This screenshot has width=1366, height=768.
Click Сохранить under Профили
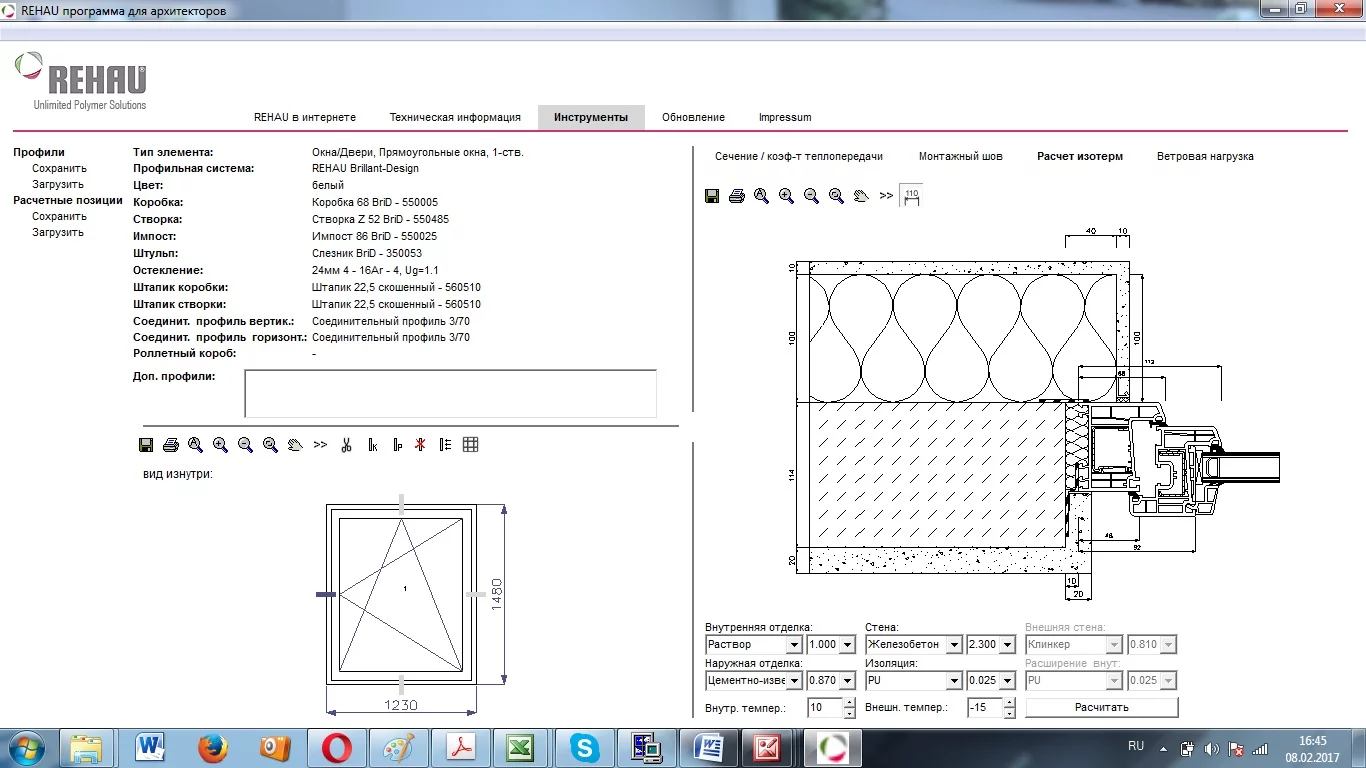[59, 168]
